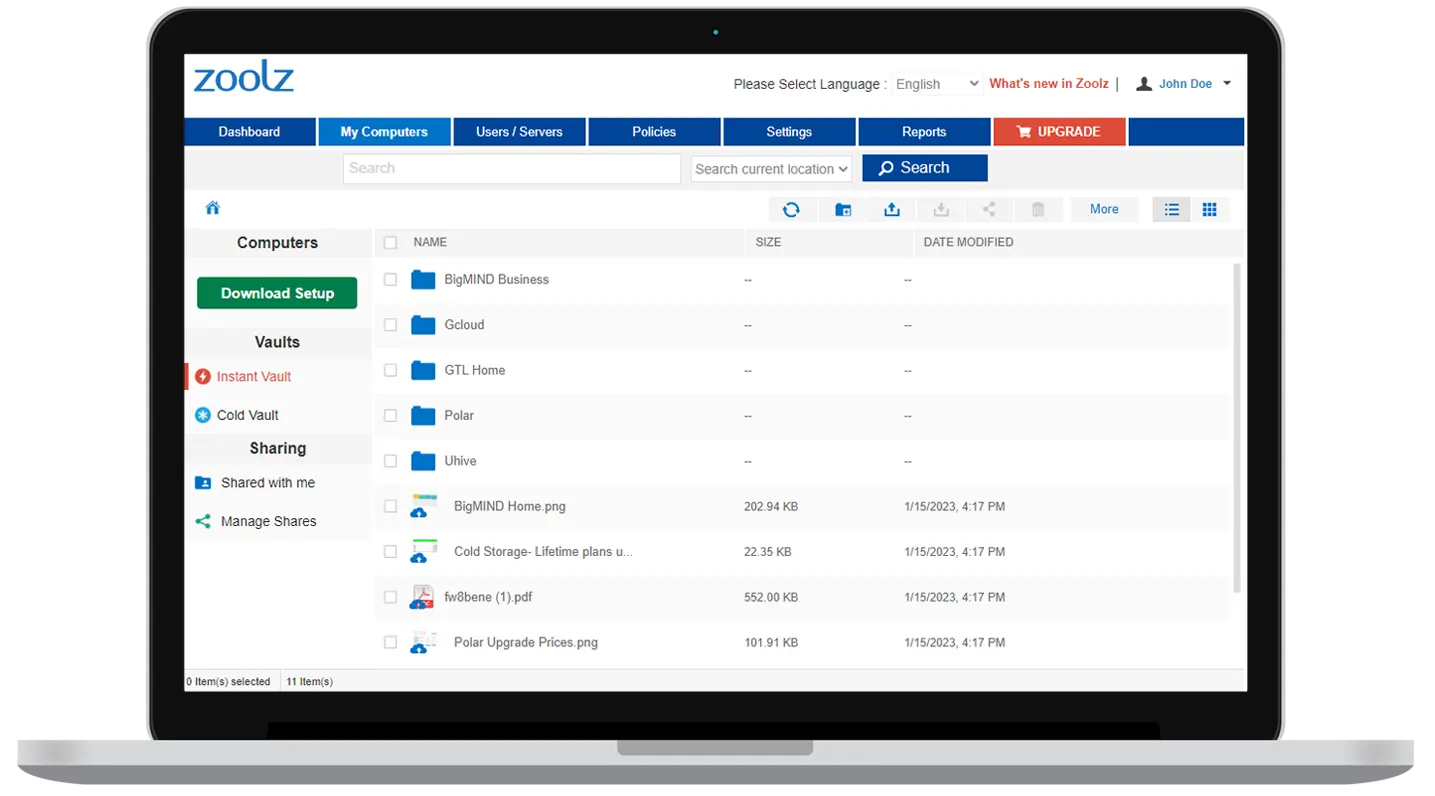Click the GTL Home folder icon
The width and height of the screenshot is (1435, 796).
pyautogui.click(x=423, y=370)
